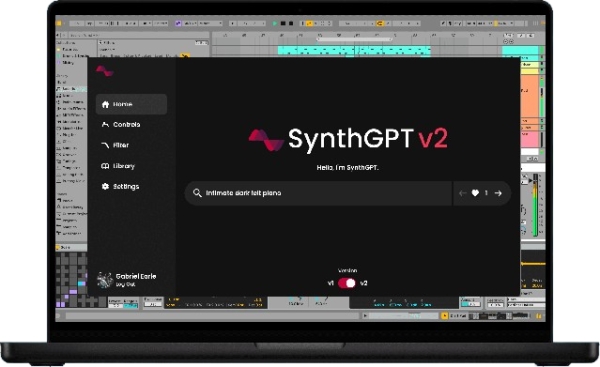600x367 pixels.
Task: Go to next preset with right arrow
Action: pyautogui.click(x=498, y=193)
